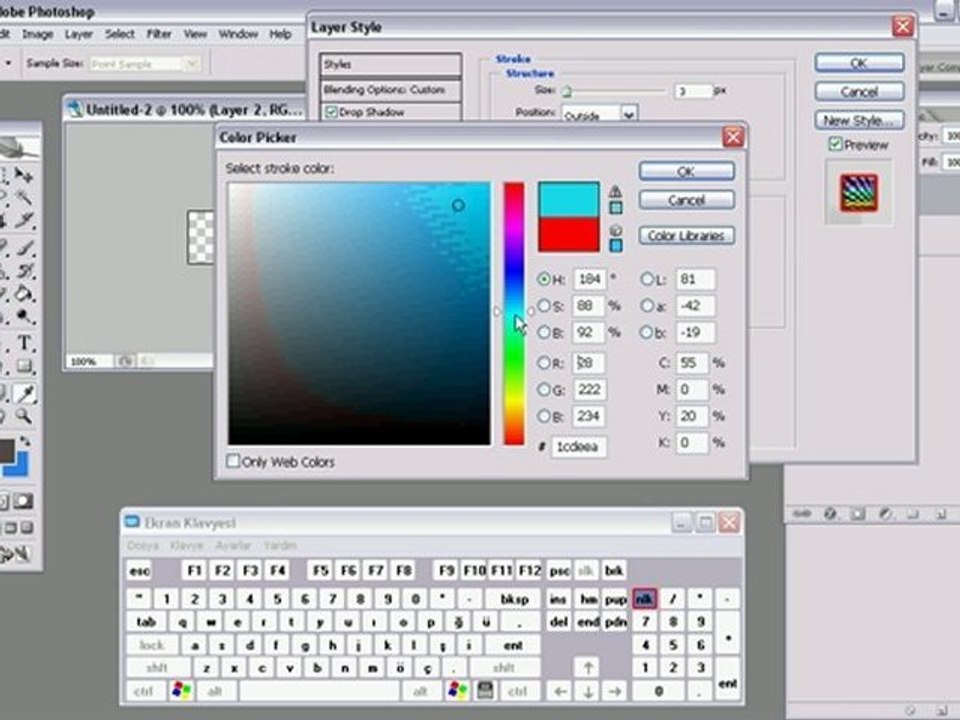Click the R value input field
960x720 pixels.
click(x=588, y=362)
